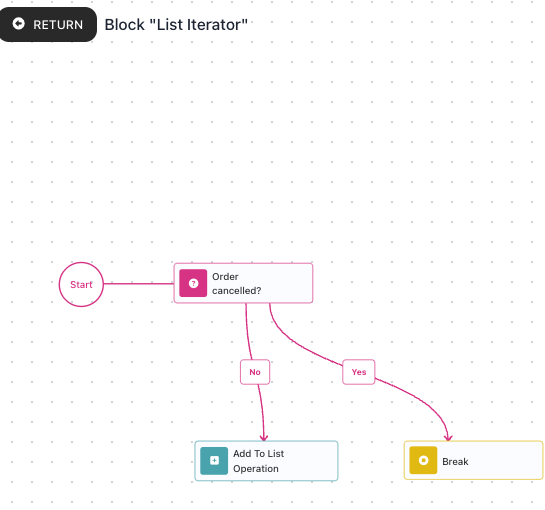
Task: Open the "Order cancelled?" condition node
Action: pyautogui.click(x=243, y=283)
